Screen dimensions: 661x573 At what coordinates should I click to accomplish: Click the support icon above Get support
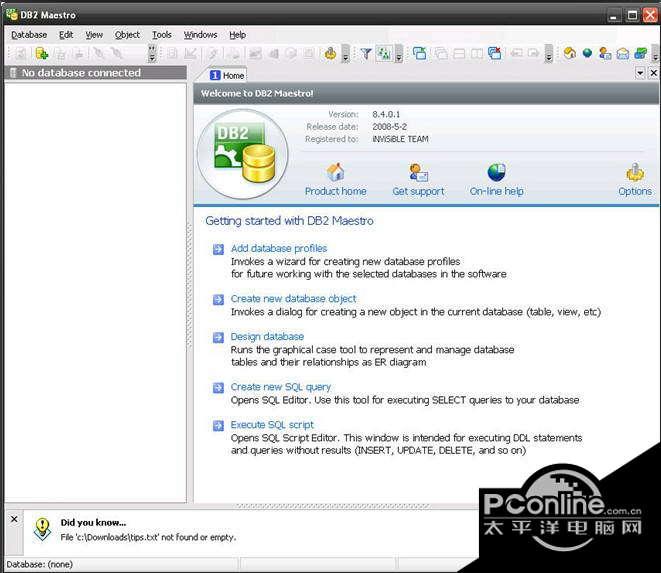coord(419,172)
